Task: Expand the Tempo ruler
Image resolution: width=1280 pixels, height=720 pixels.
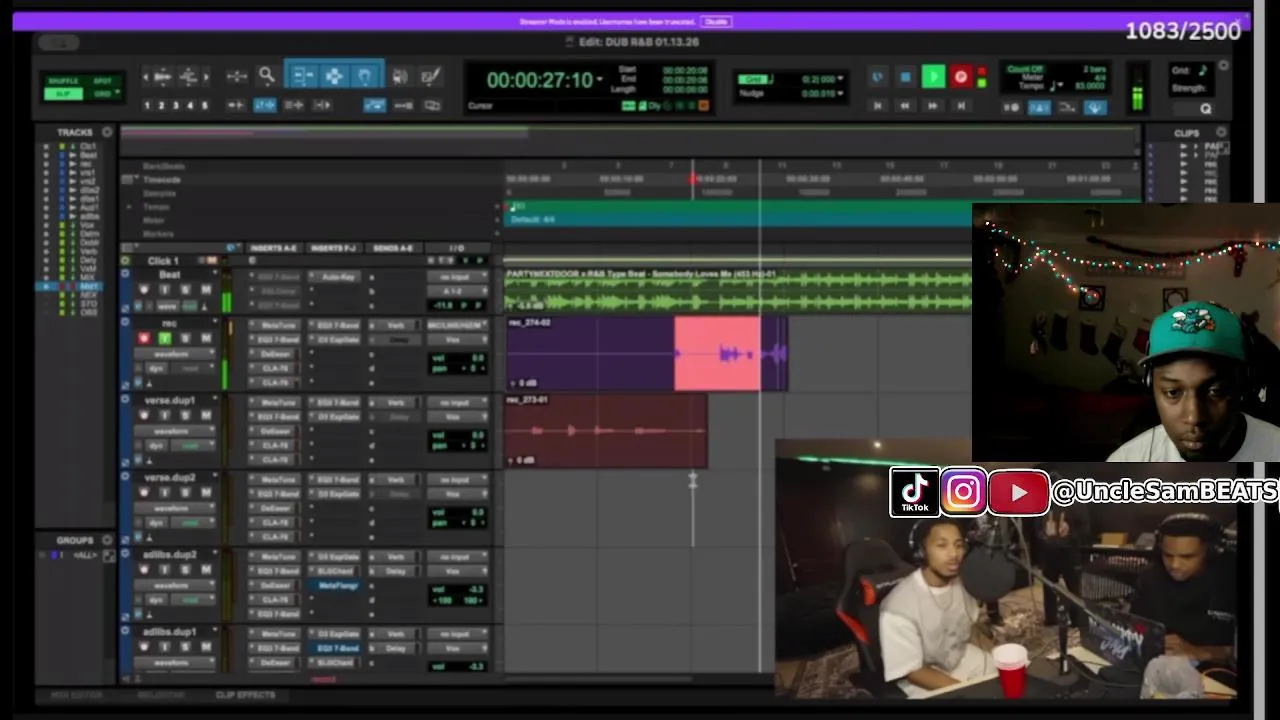Action: 129,207
